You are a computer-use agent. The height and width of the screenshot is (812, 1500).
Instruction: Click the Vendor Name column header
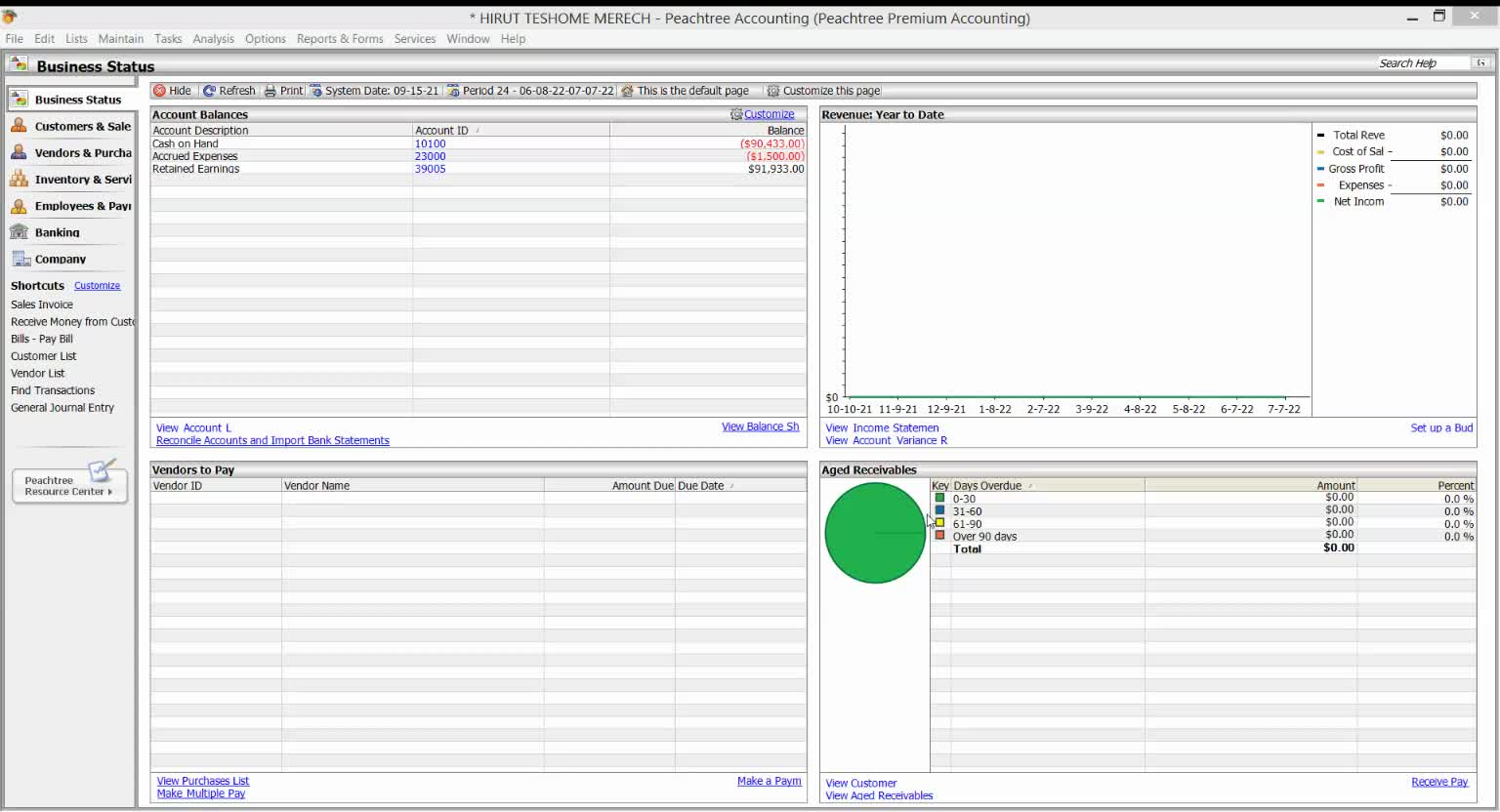413,485
